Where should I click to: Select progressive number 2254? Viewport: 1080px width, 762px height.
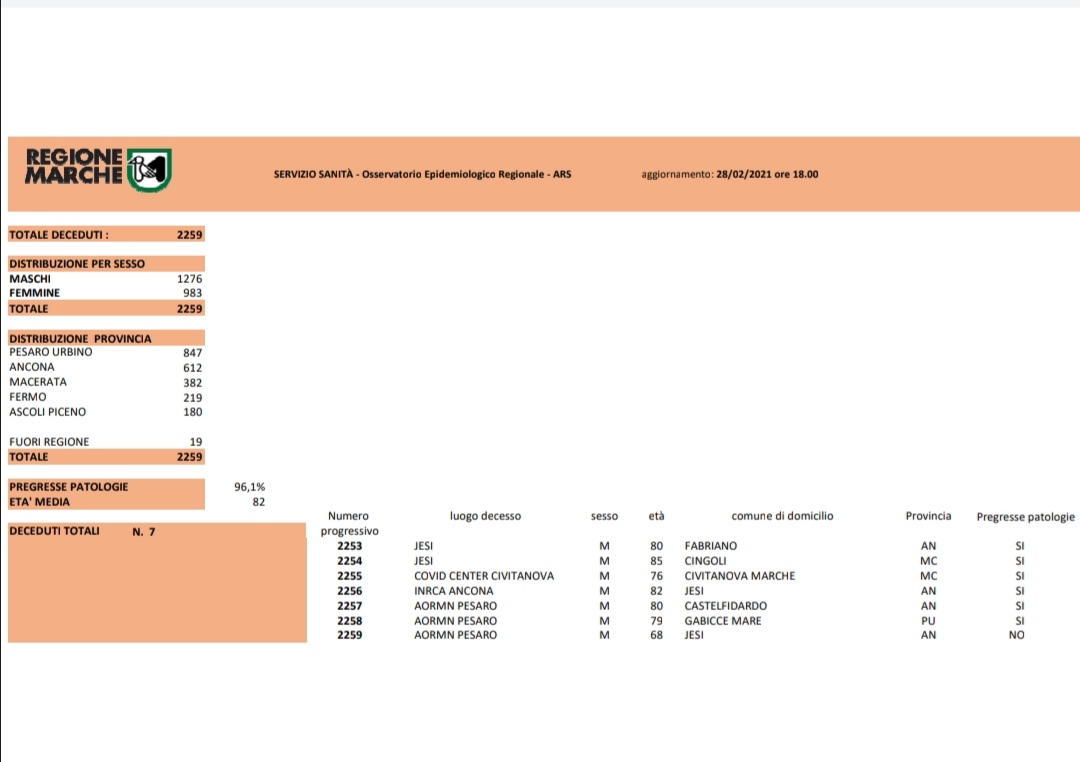(x=350, y=561)
